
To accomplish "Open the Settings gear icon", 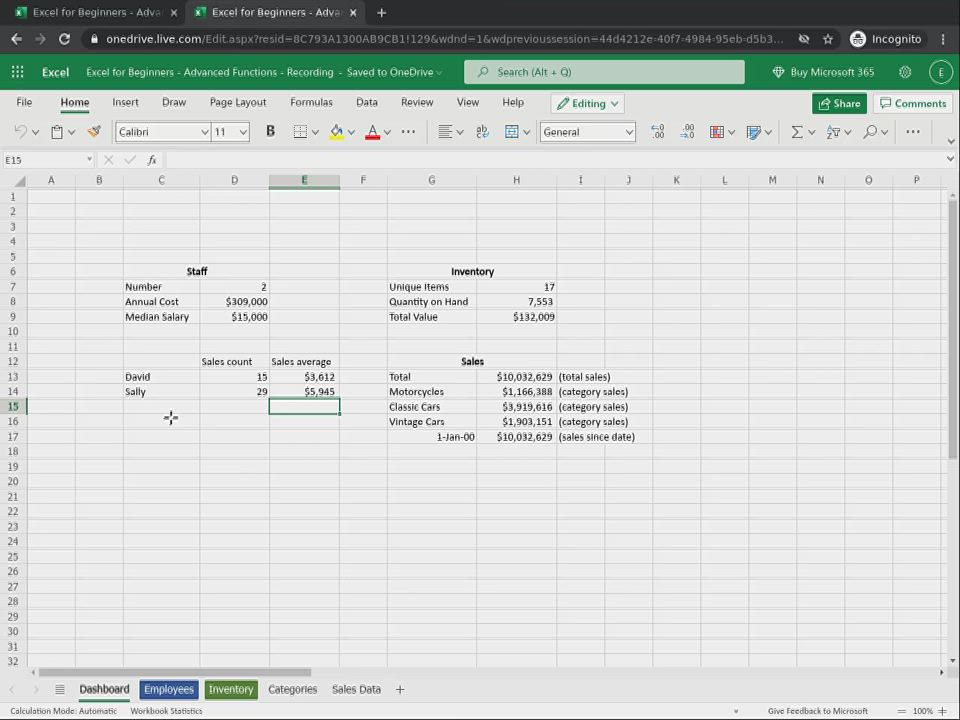I will 905,72.
